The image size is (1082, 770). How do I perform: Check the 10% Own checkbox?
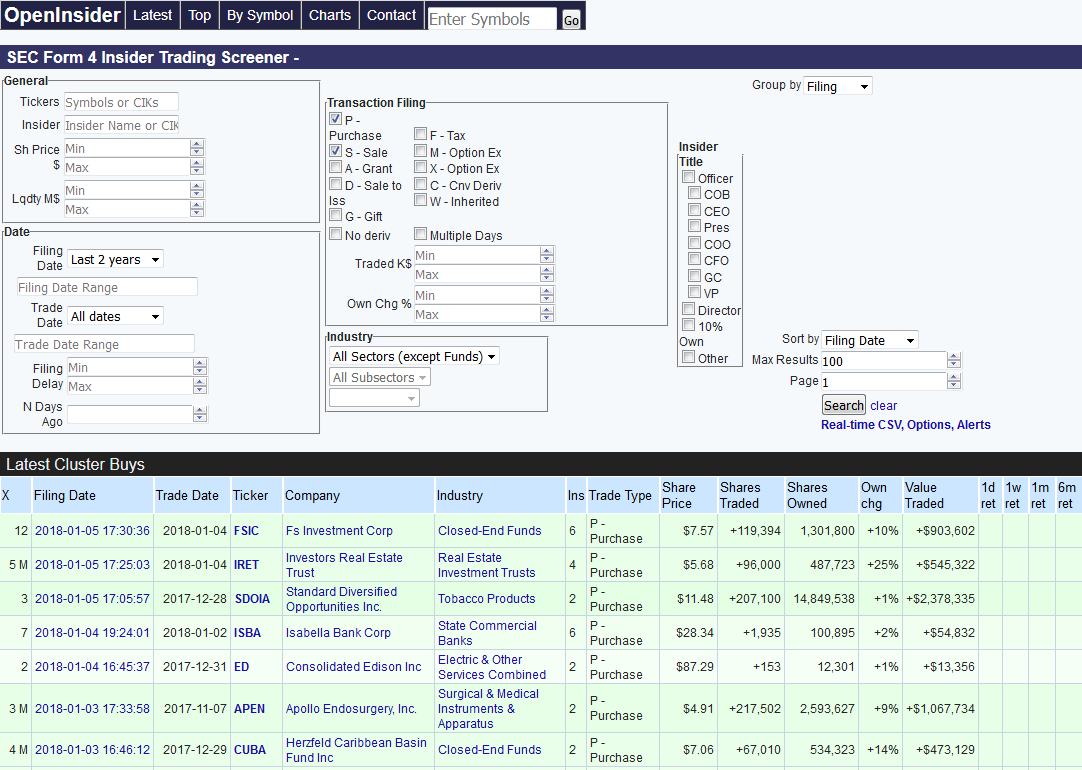689,325
